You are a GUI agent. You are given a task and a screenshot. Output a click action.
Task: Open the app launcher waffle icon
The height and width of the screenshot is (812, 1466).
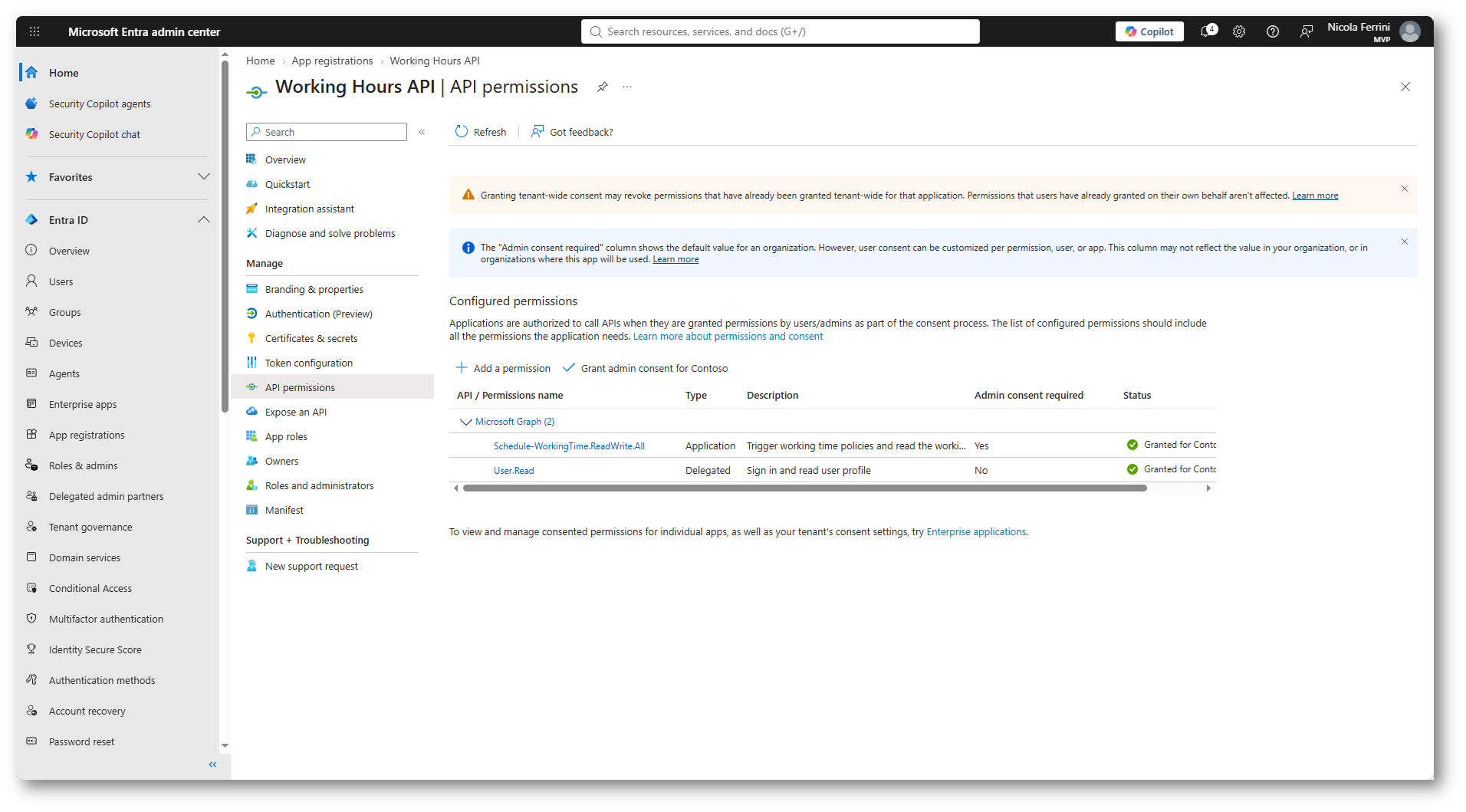(x=35, y=31)
